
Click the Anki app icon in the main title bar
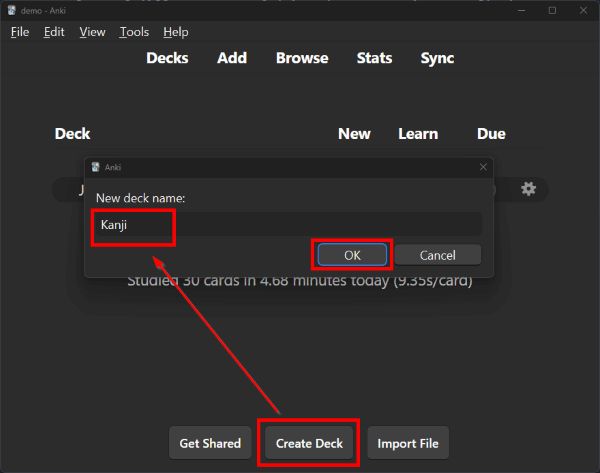click(x=11, y=10)
